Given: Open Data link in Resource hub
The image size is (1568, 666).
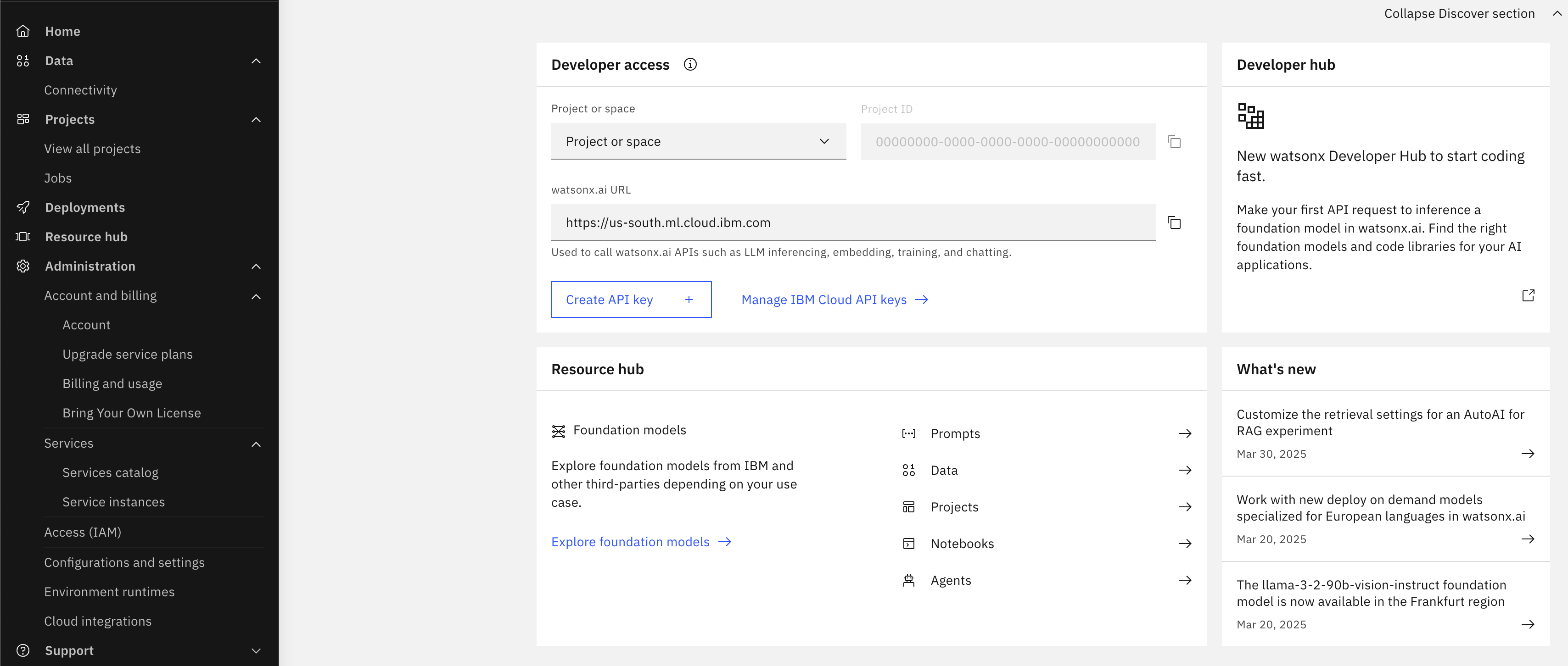Looking at the screenshot, I should point(943,470).
